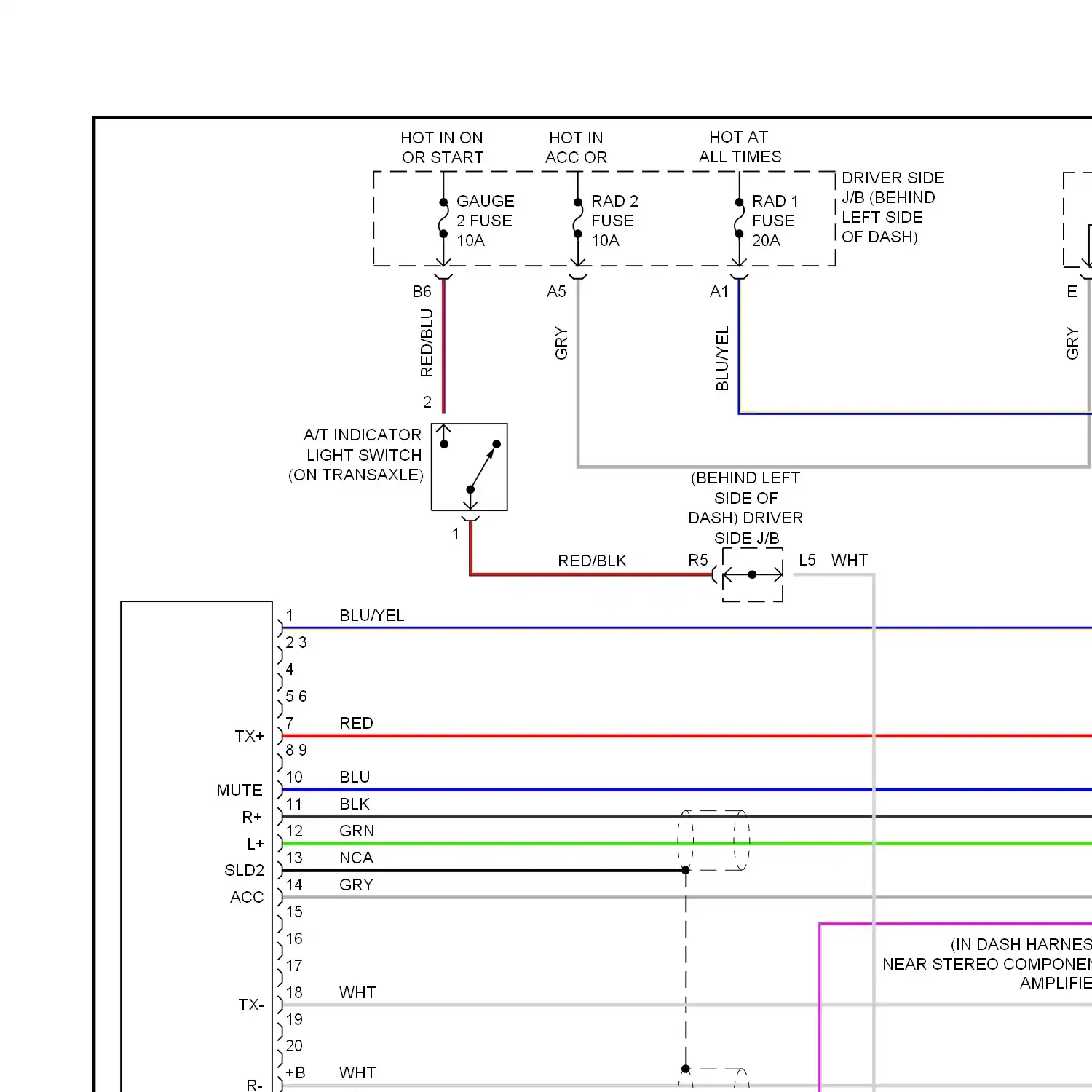1092x1092 pixels.
Task: Click the TX+ terminal label
Action: (x=249, y=736)
